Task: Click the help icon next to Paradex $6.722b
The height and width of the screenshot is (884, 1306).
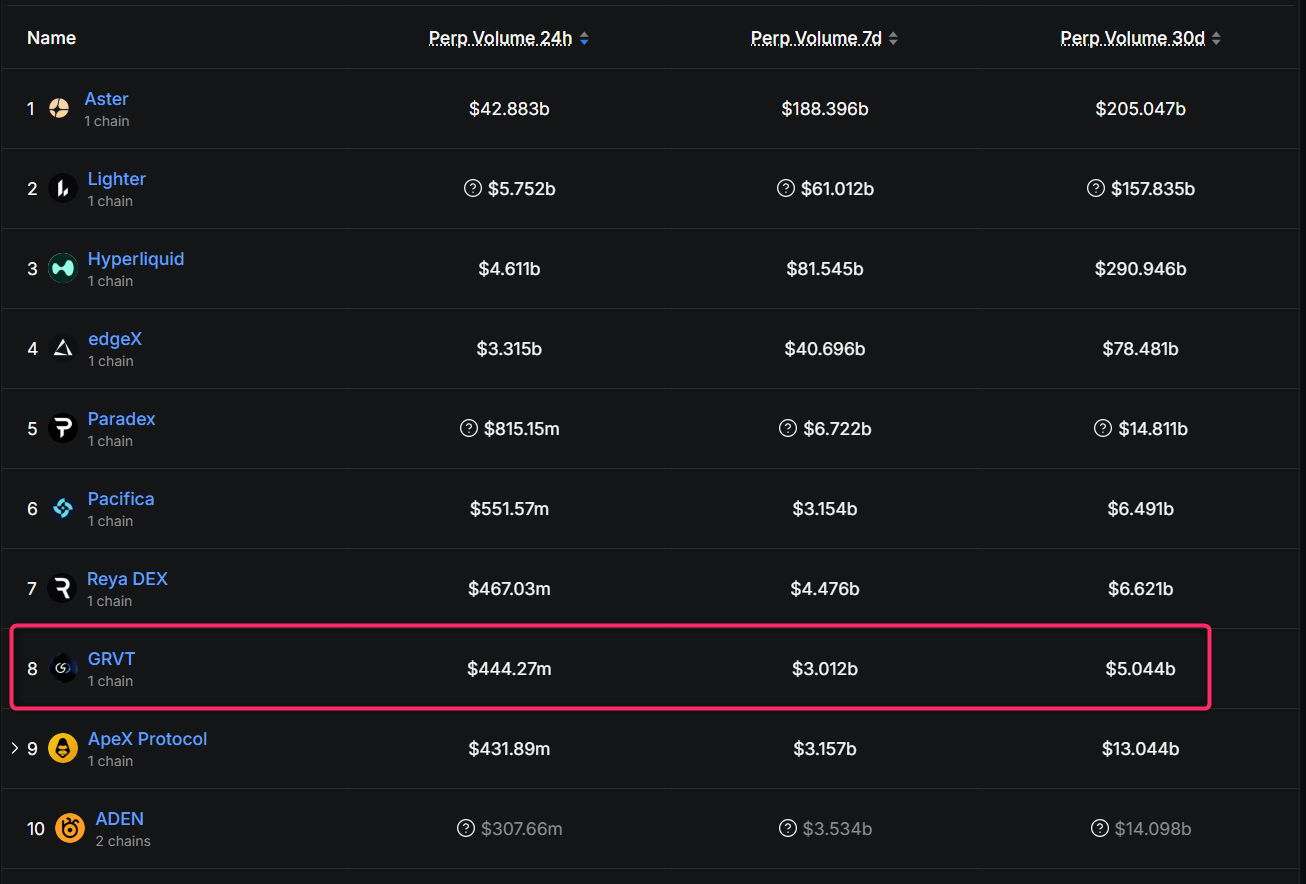Action: [788, 428]
